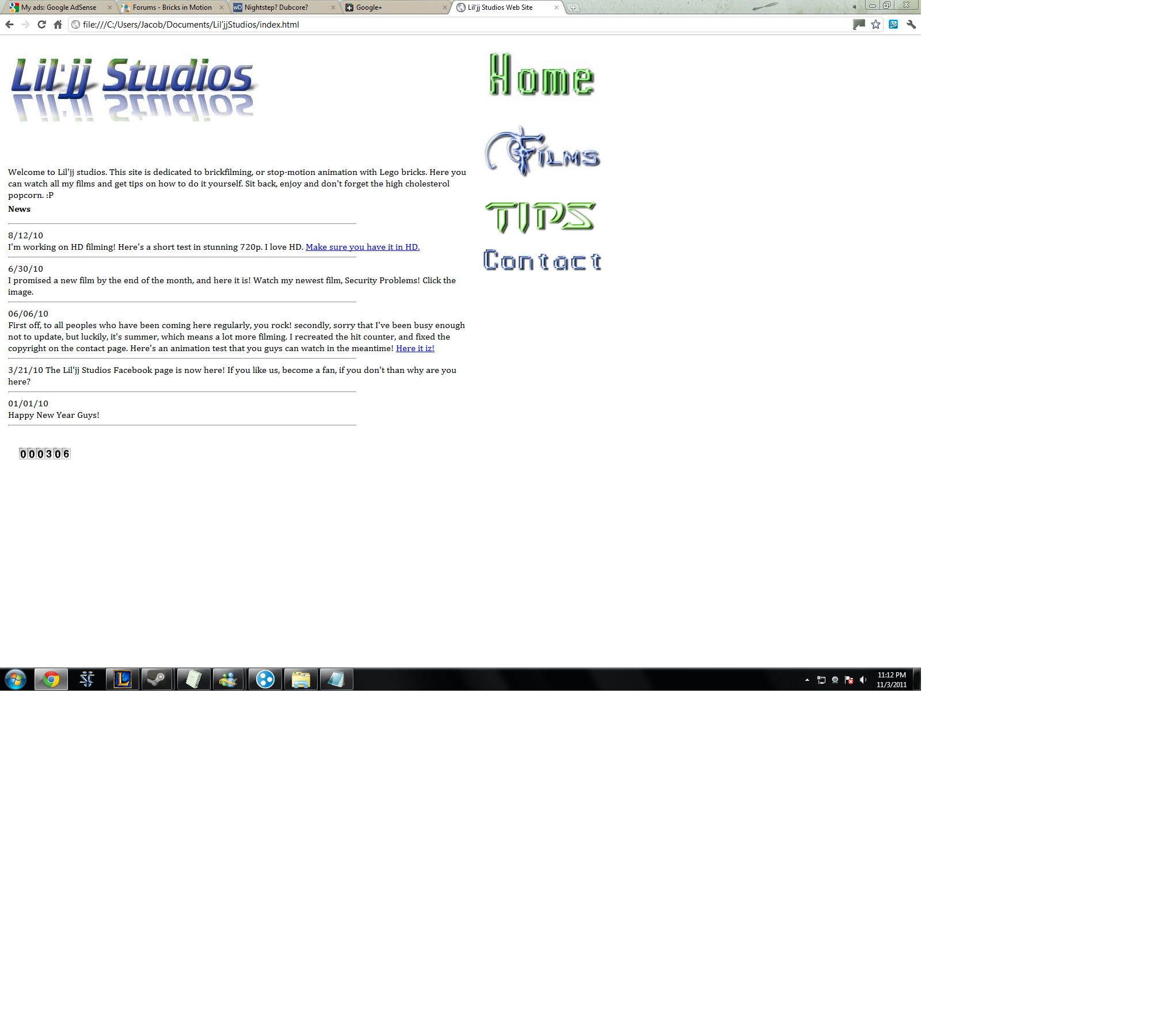Open the Windows Start orb
Screen dimensions: 1165x1036
click(16, 679)
